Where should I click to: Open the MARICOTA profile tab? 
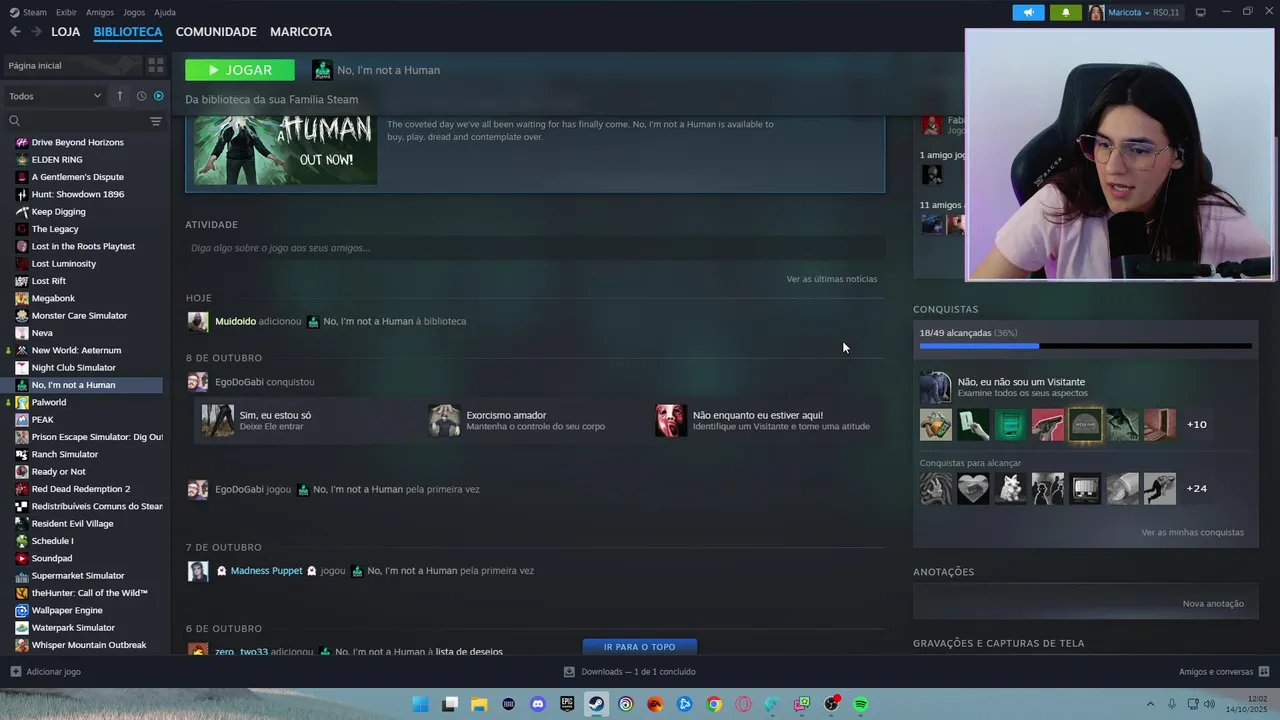point(301,32)
